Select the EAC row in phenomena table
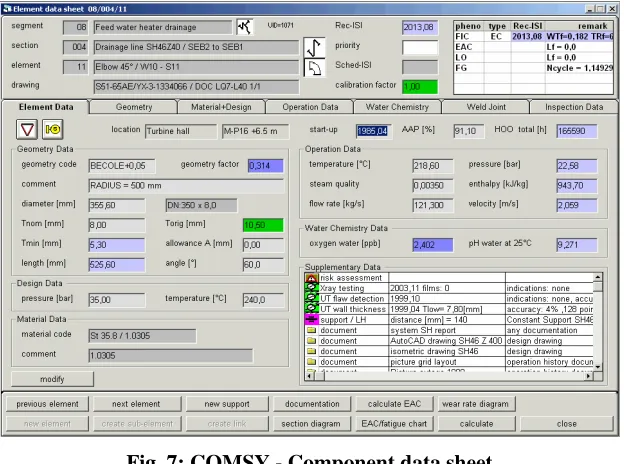The image size is (624, 464). [533, 47]
